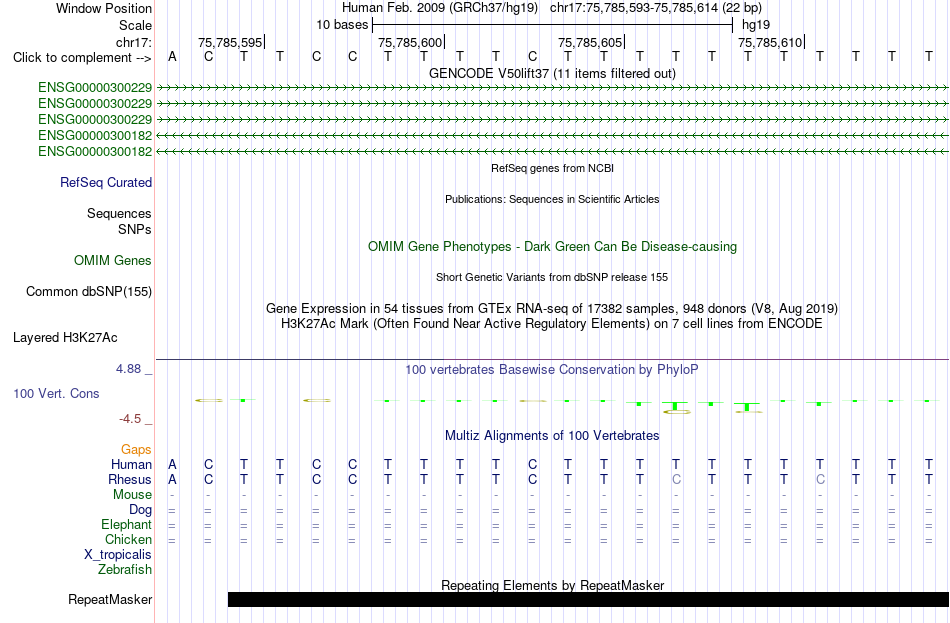Click the "hg19" label beside scale bar
This screenshot has width=950, height=623.
[x=756, y=25]
